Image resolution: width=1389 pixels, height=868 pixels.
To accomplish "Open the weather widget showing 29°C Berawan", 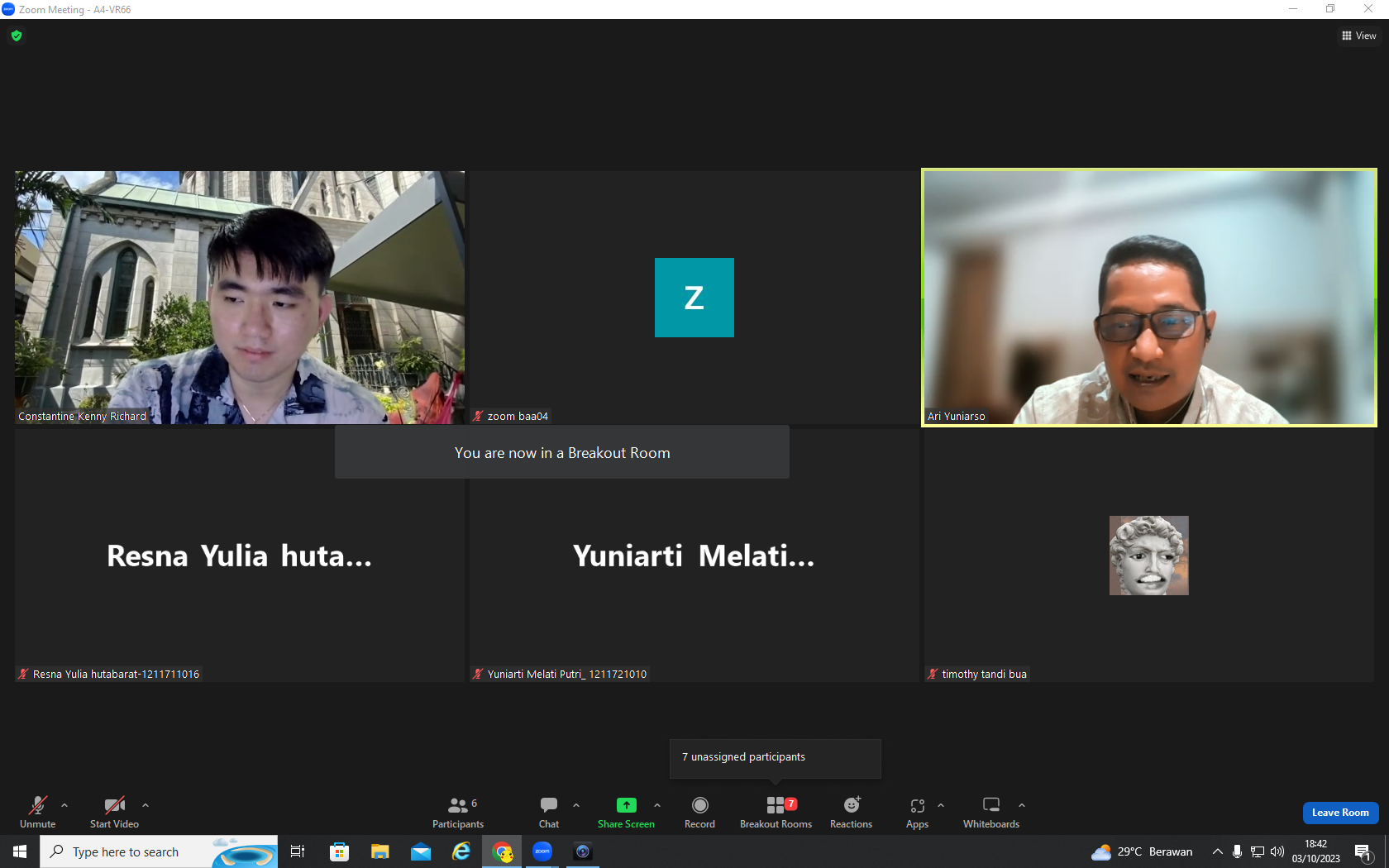I will pyautogui.click(x=1142, y=851).
